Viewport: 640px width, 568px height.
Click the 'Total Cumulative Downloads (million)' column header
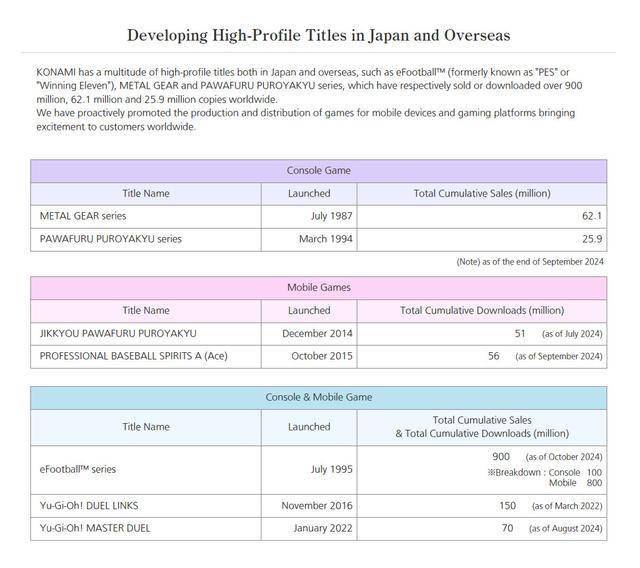pyautogui.click(x=482, y=311)
